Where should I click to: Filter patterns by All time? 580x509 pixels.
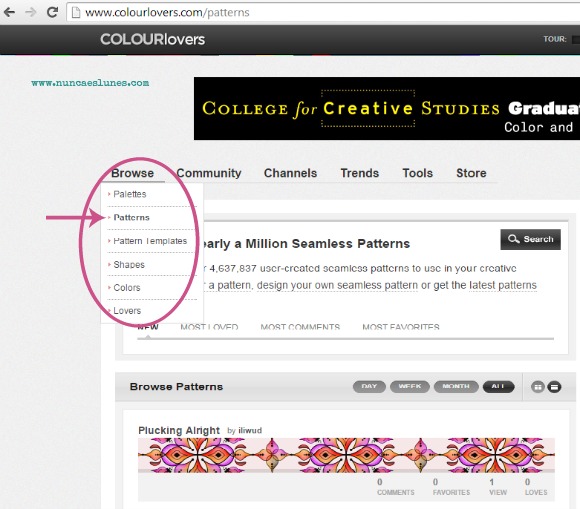point(498,387)
